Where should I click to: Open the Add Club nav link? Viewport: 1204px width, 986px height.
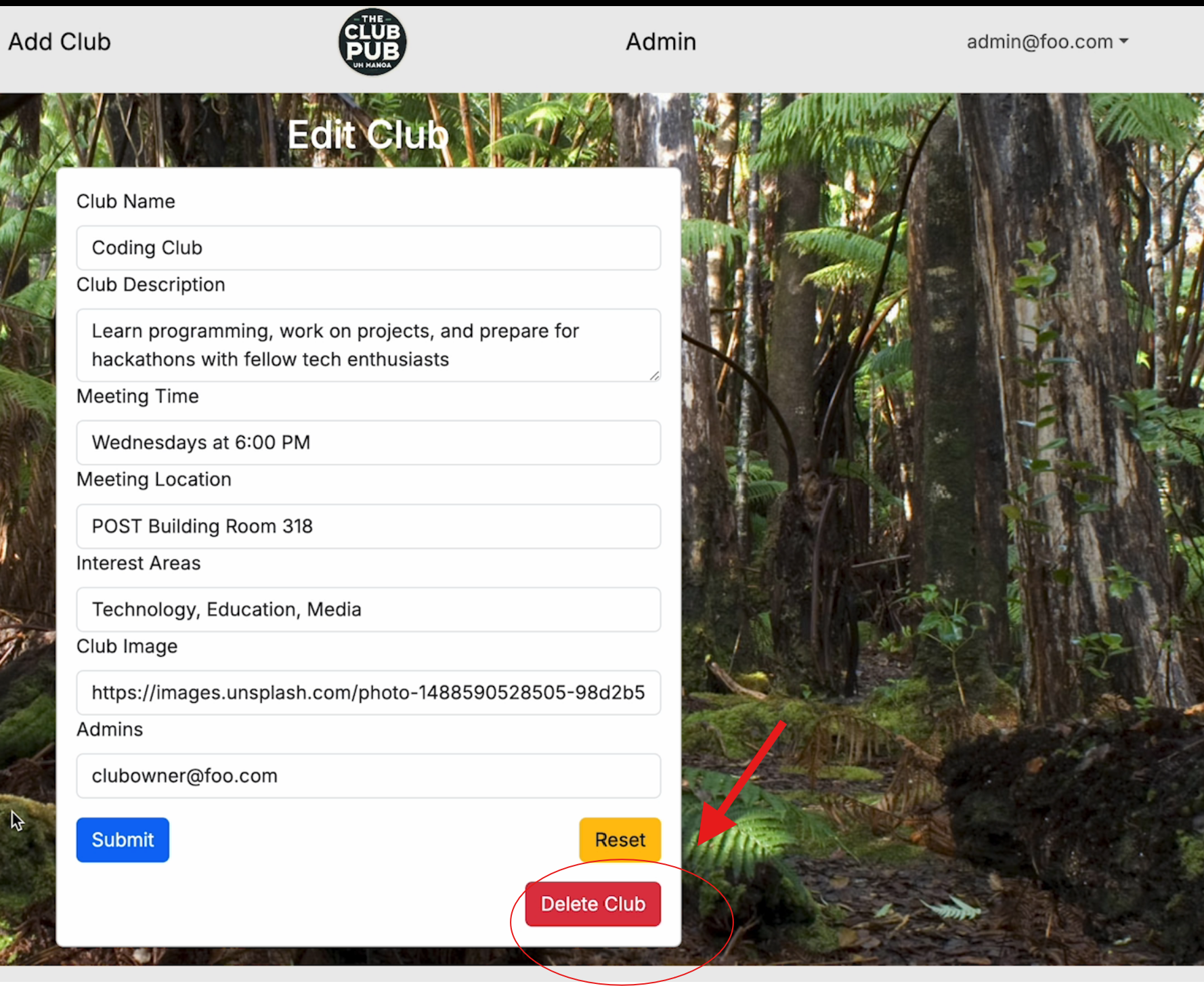(60, 42)
